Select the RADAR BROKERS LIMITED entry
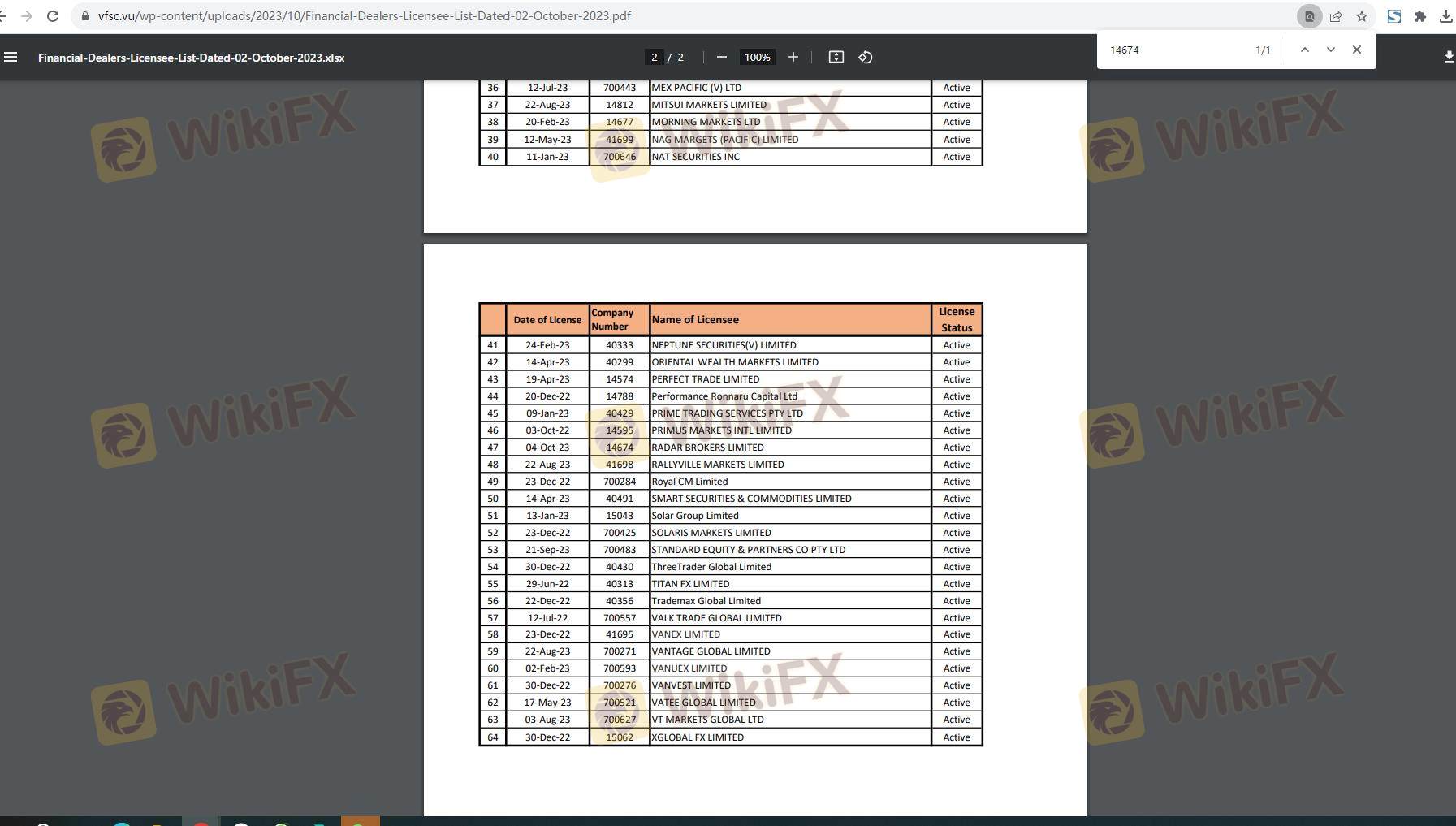The height and width of the screenshot is (826, 1456). click(707, 448)
